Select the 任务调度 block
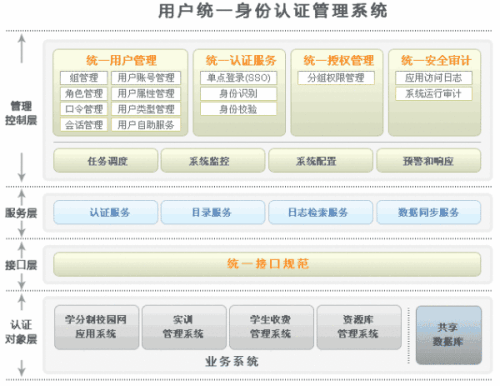 pyautogui.click(x=106, y=161)
